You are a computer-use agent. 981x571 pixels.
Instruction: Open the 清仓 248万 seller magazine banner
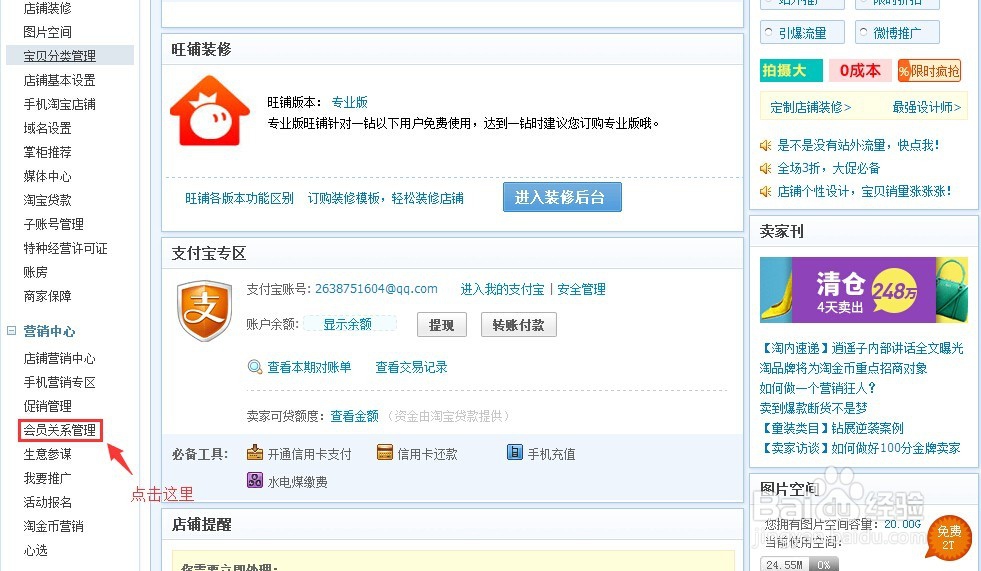[863, 290]
